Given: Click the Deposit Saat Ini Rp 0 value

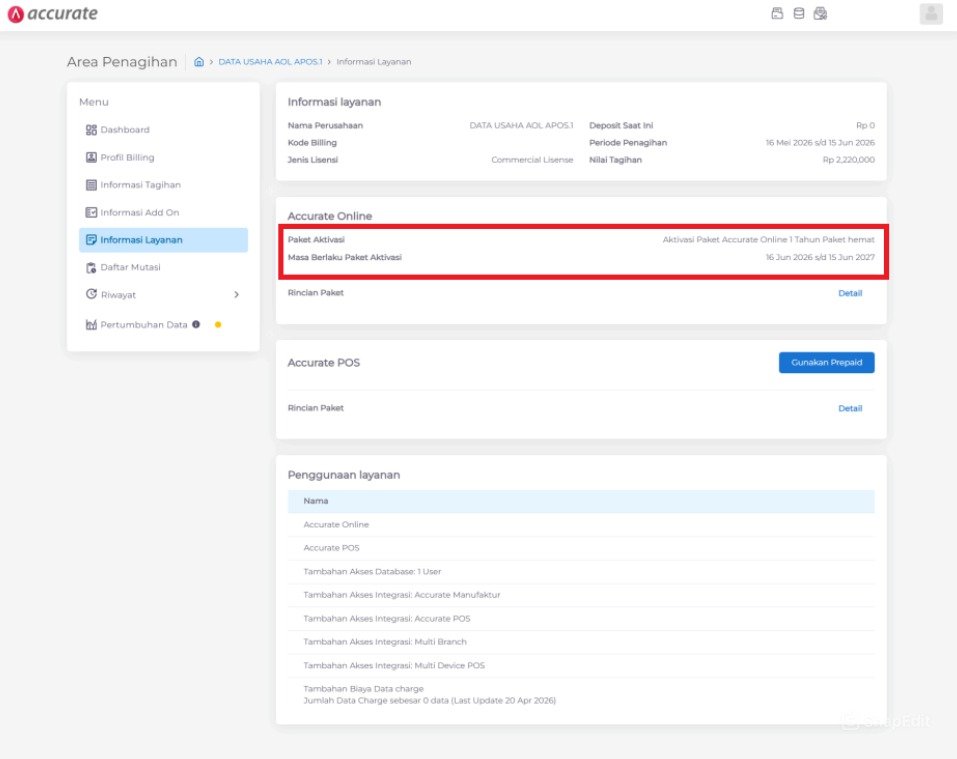Looking at the screenshot, I should coord(865,126).
